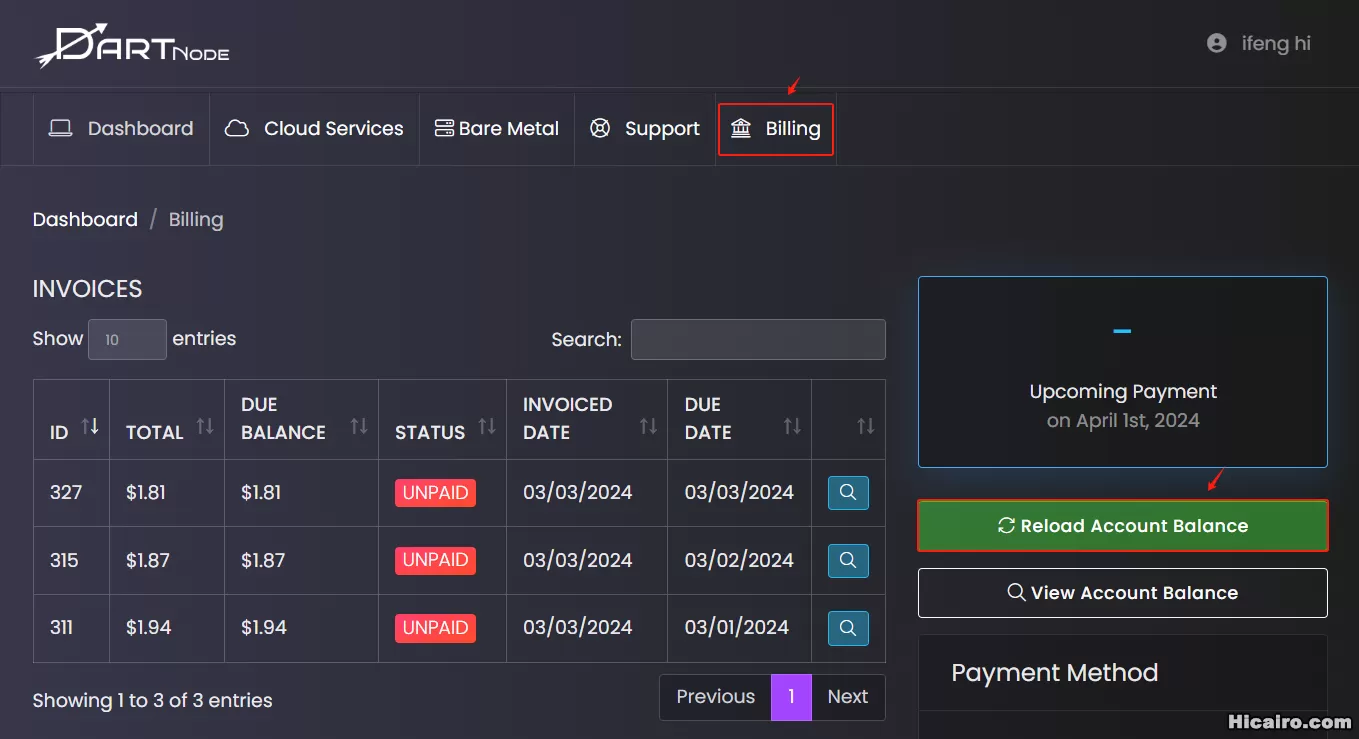1359x739 pixels.
Task: Go to Next invoices page
Action: (848, 697)
